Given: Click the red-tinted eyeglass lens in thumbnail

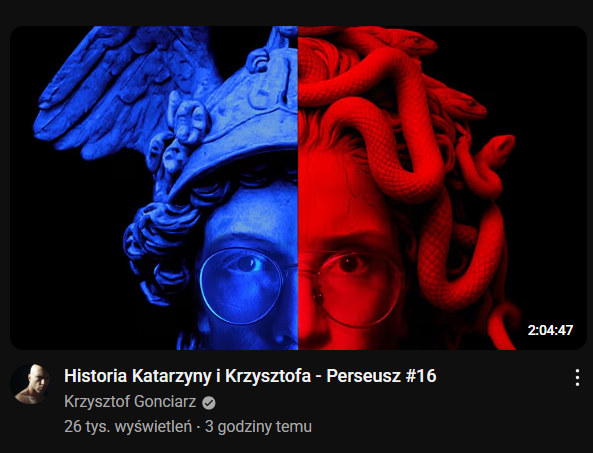Looking at the screenshot, I should click(x=359, y=289).
